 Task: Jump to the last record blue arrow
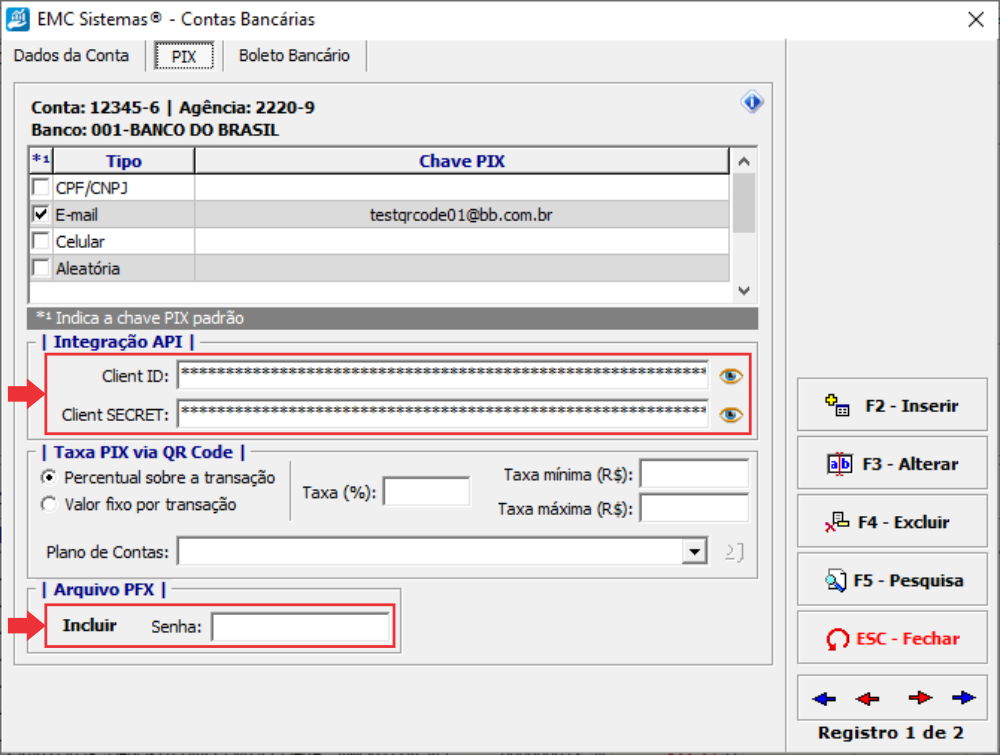[x=963, y=698]
